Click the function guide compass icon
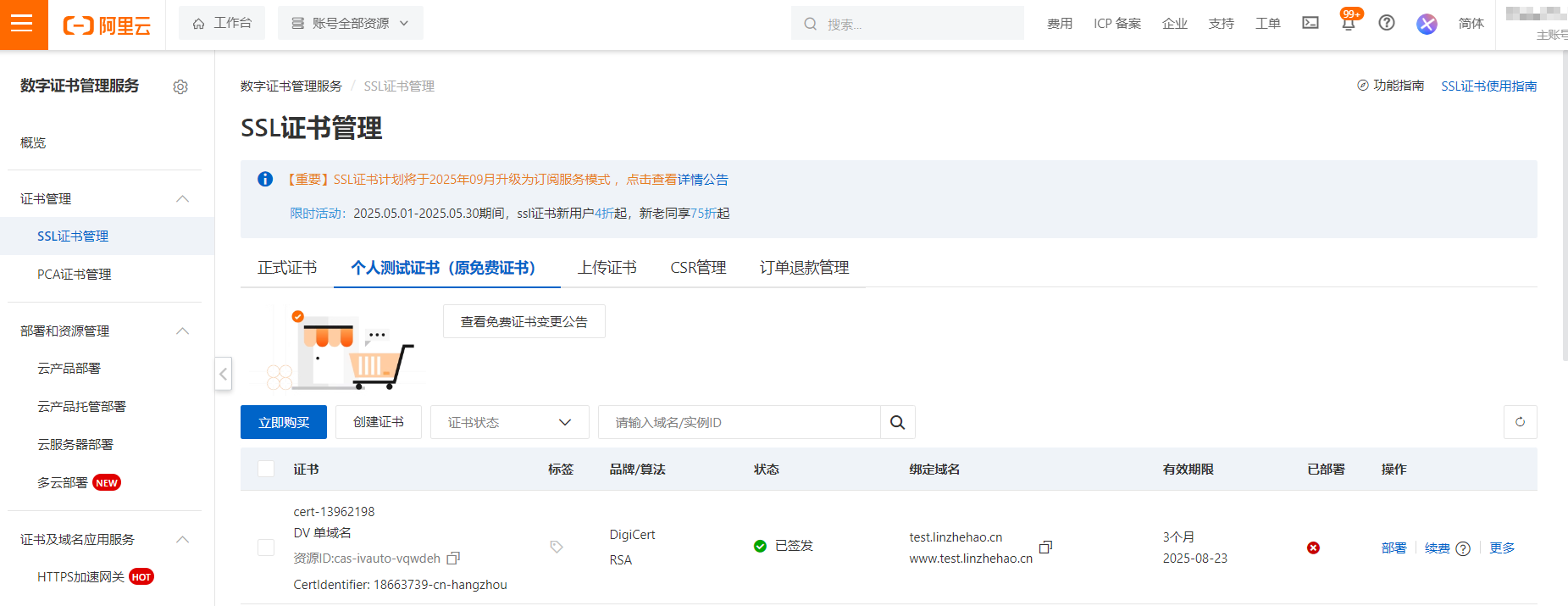Image resolution: width=1568 pixels, height=606 pixels. [x=1363, y=86]
